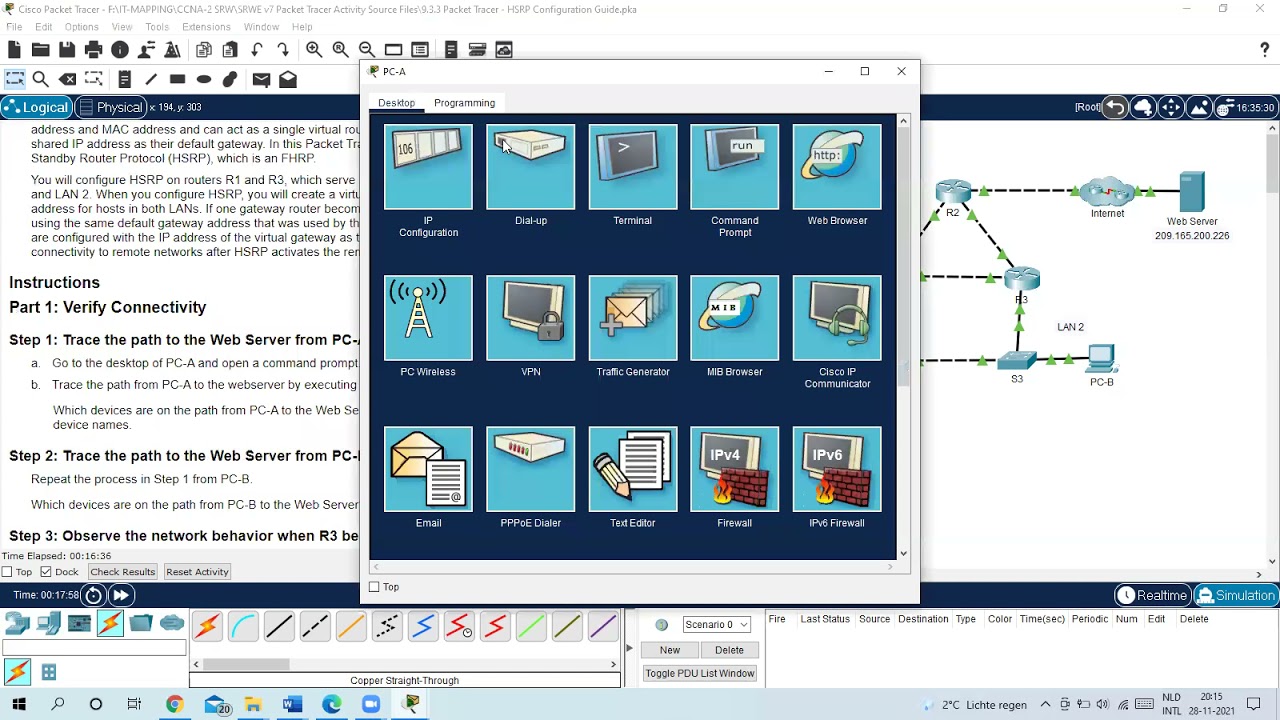Viewport: 1280px width, 720px height.
Task: Open the Tools menu
Action: pos(157,27)
